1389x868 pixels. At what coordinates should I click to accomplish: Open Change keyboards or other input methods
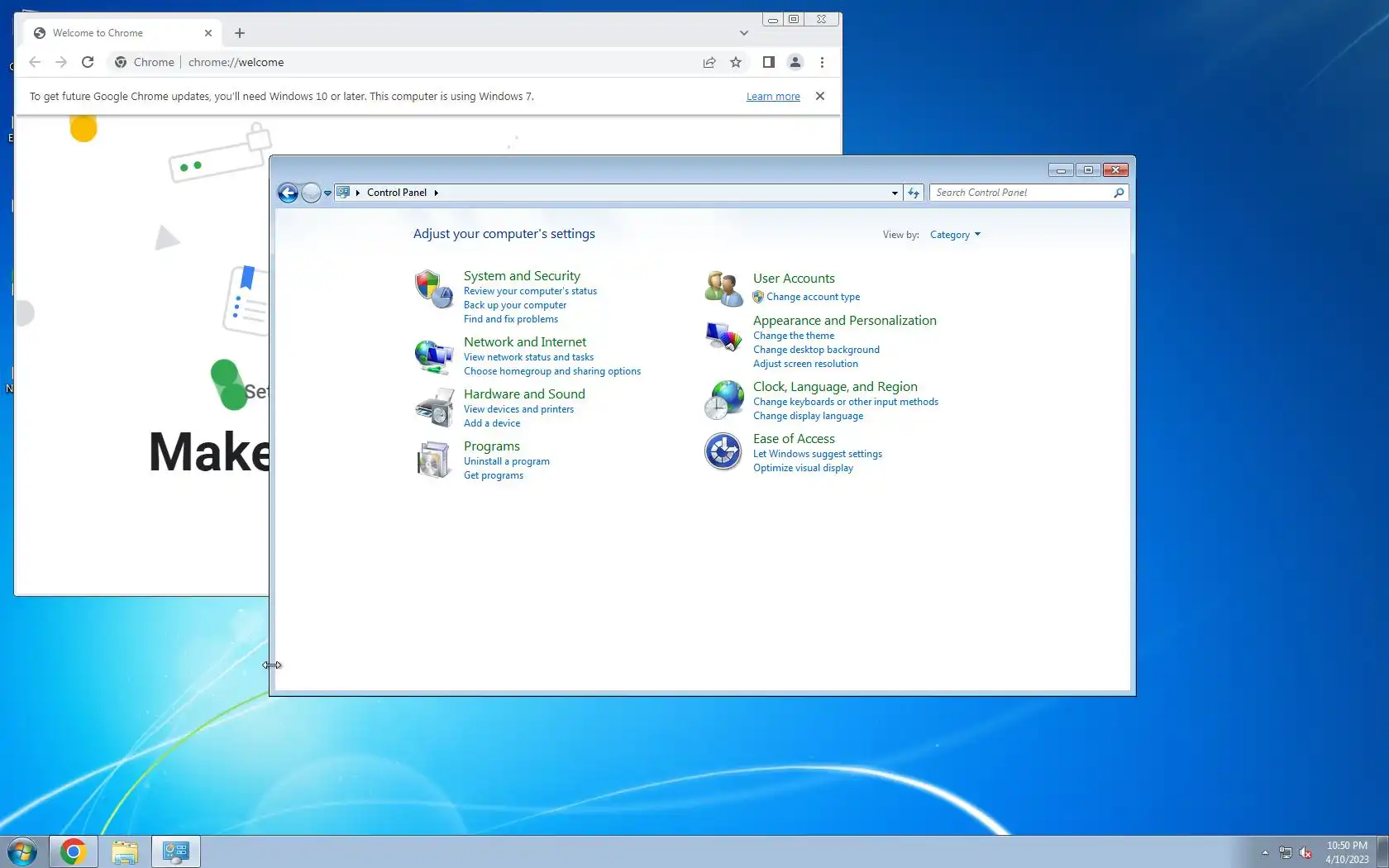pyautogui.click(x=846, y=402)
